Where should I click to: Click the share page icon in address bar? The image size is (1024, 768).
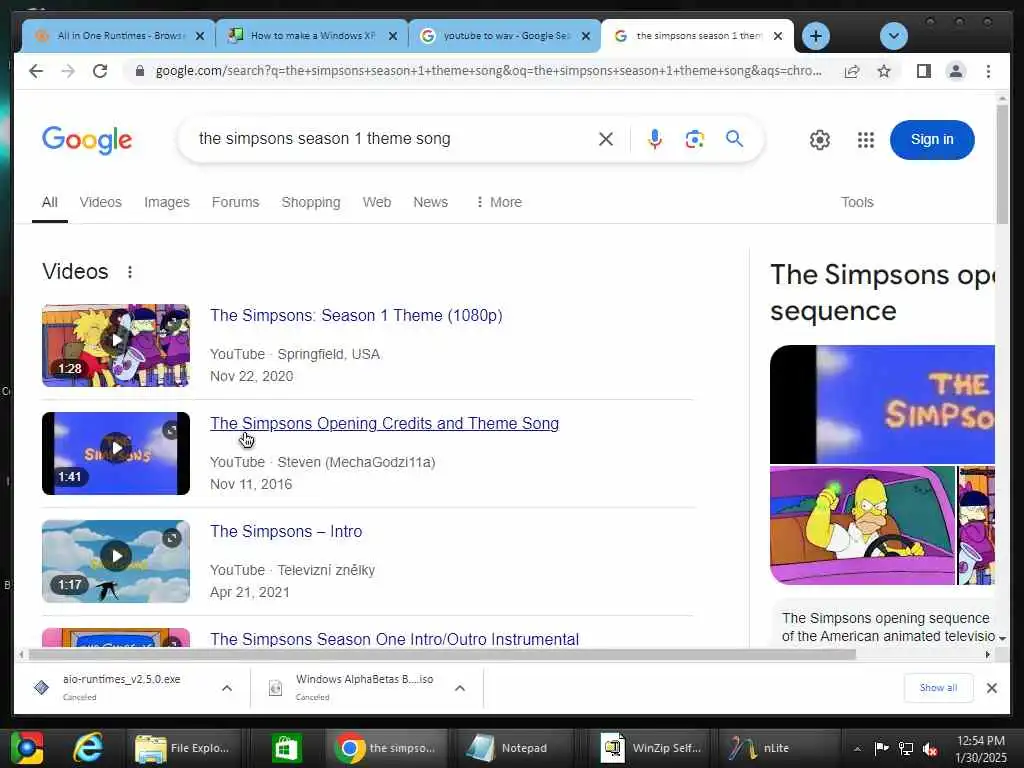click(852, 71)
